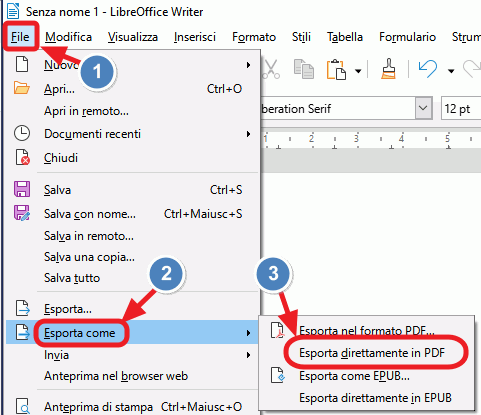Click the Anteprima di stampa magnifier icon
The width and height of the screenshot is (481, 415).
tap(23, 406)
